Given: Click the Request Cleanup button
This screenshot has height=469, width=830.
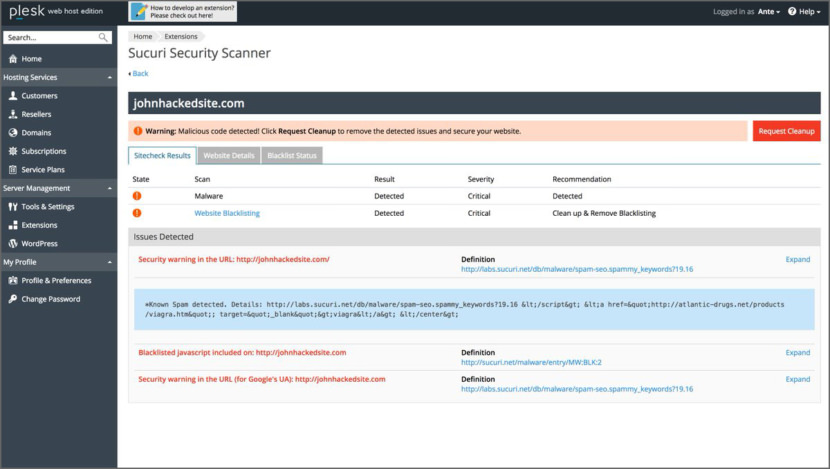Looking at the screenshot, I should 787,131.
